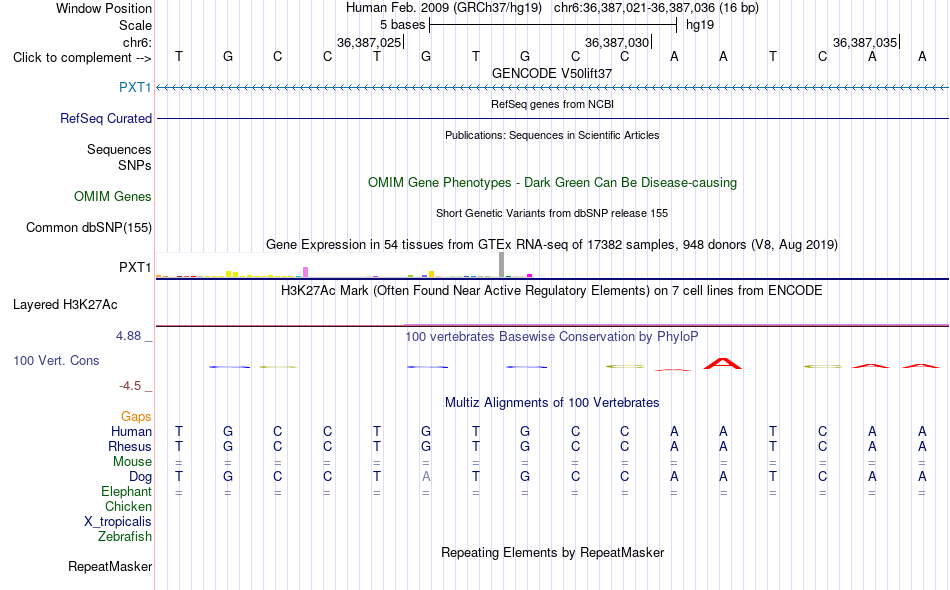The width and height of the screenshot is (950, 590).
Task: Open the Publications: Sequences in Scientific Articles title
Action: point(552,135)
